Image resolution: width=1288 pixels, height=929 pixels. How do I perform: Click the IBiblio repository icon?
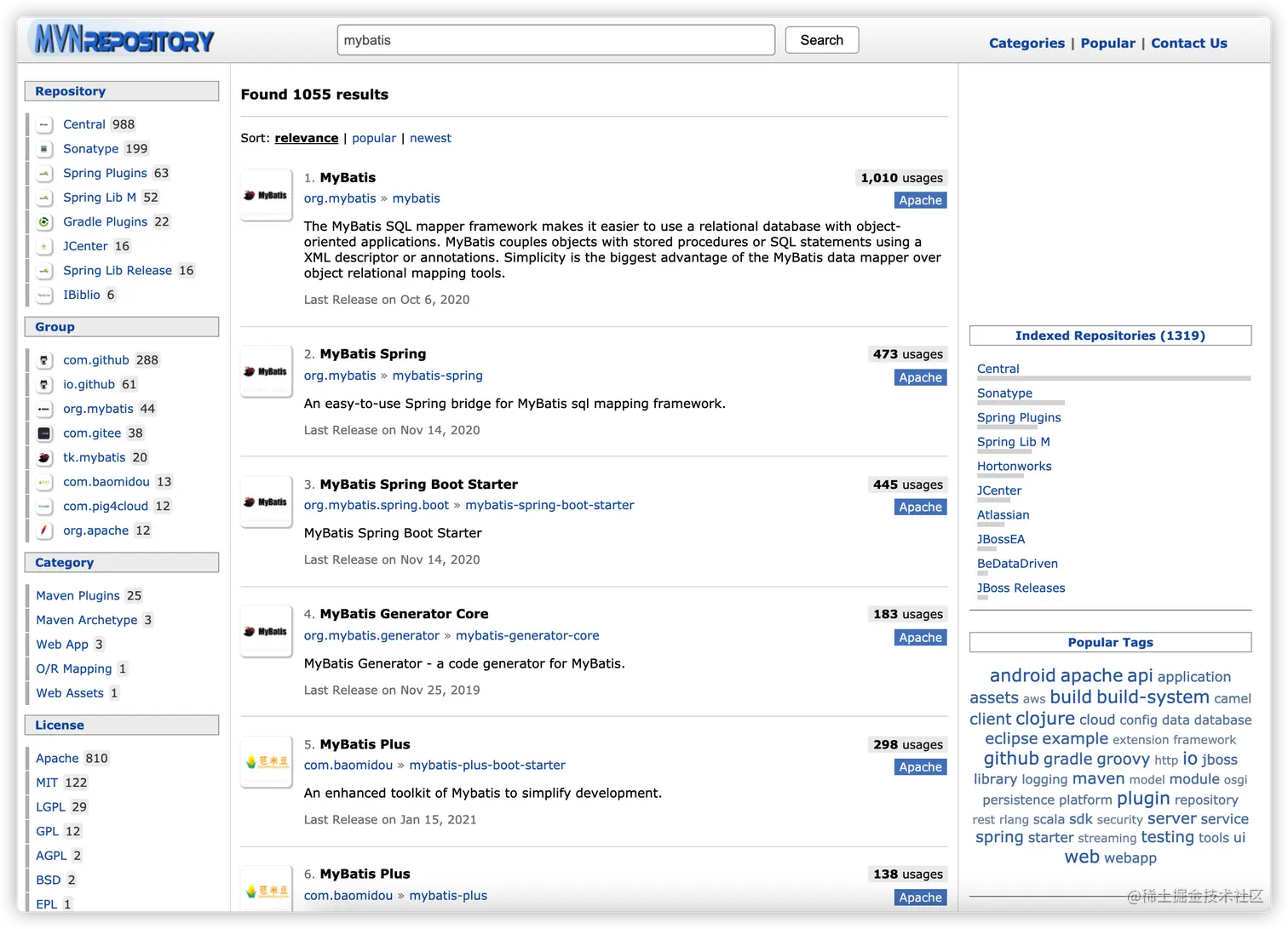[x=44, y=295]
